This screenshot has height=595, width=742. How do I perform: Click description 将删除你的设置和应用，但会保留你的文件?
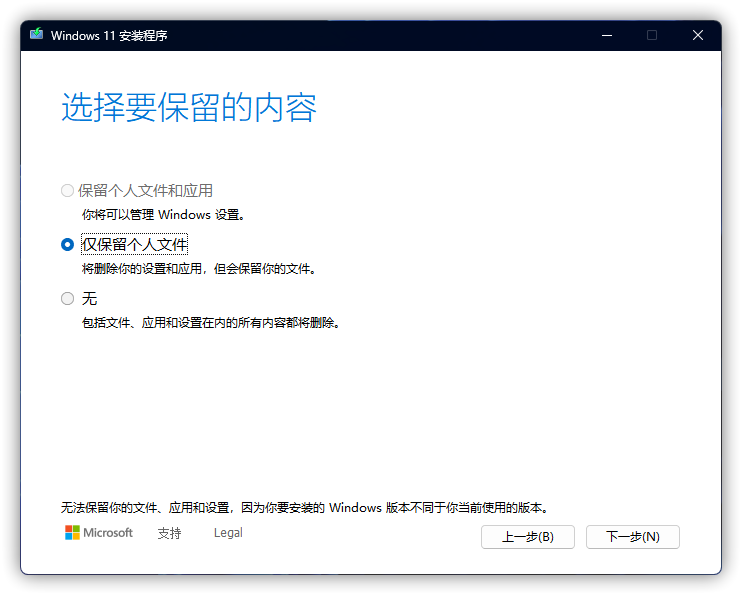coord(198,269)
